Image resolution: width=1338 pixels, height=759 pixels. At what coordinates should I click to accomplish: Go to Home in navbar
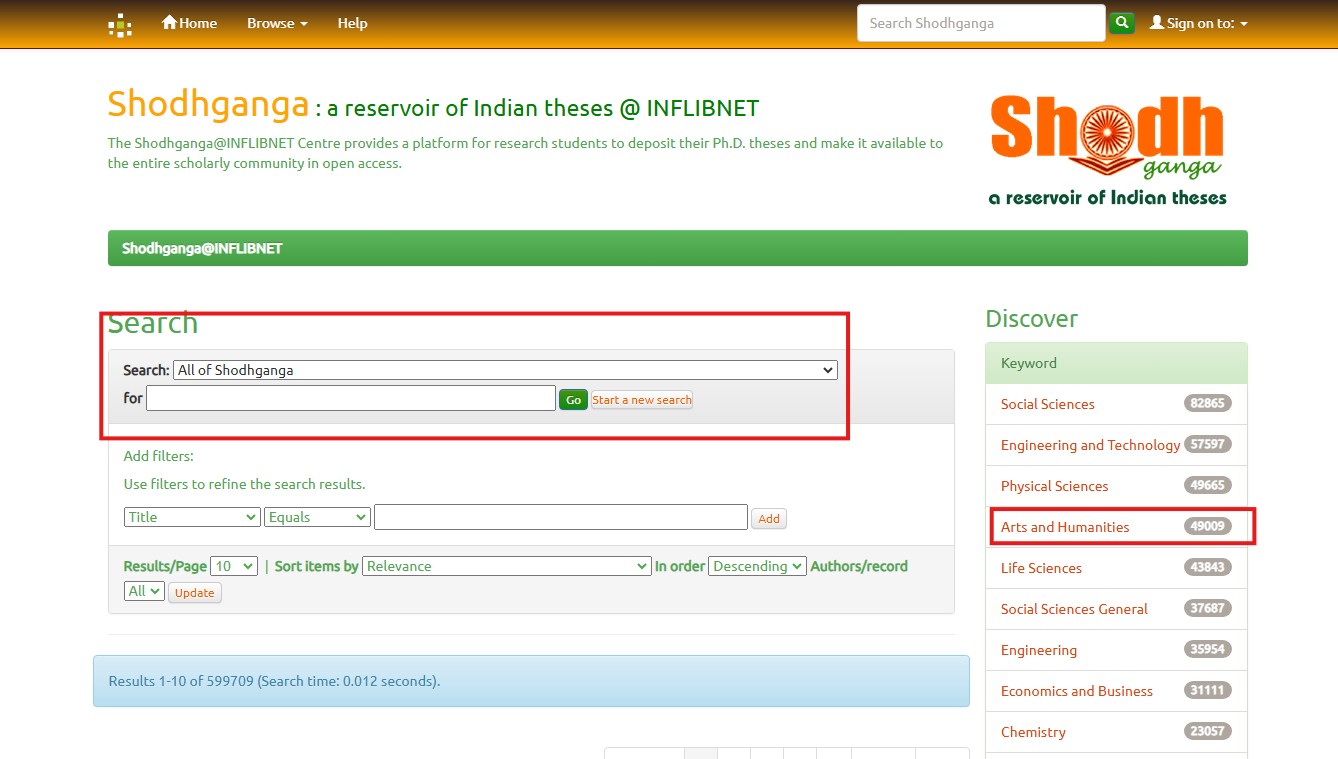coord(189,23)
